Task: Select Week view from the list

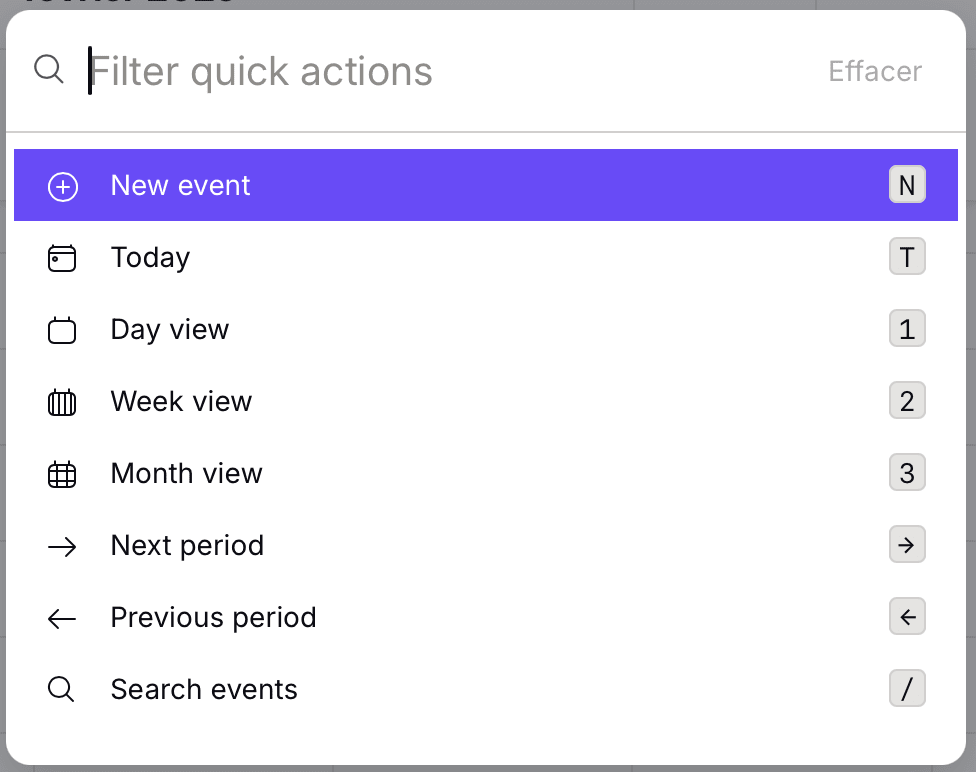Action: [x=181, y=402]
